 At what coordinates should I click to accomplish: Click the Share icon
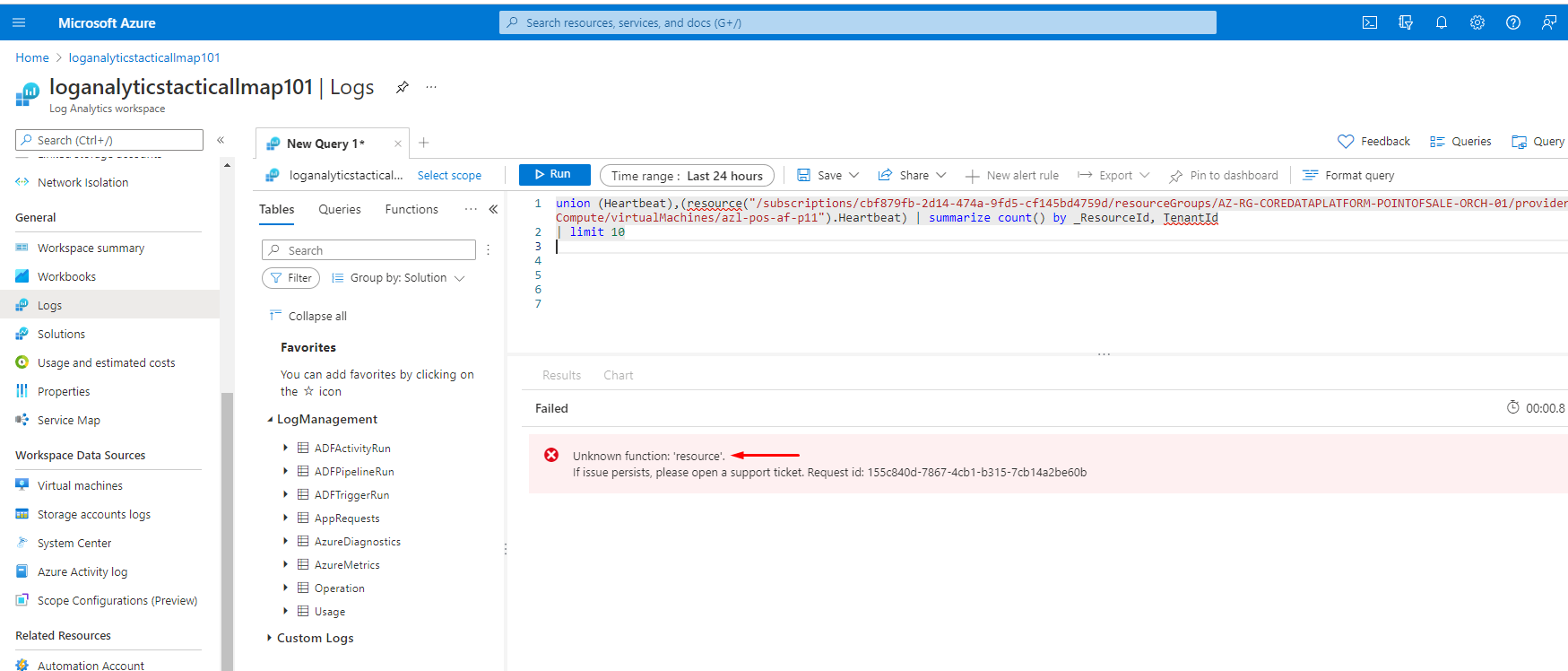[885, 175]
